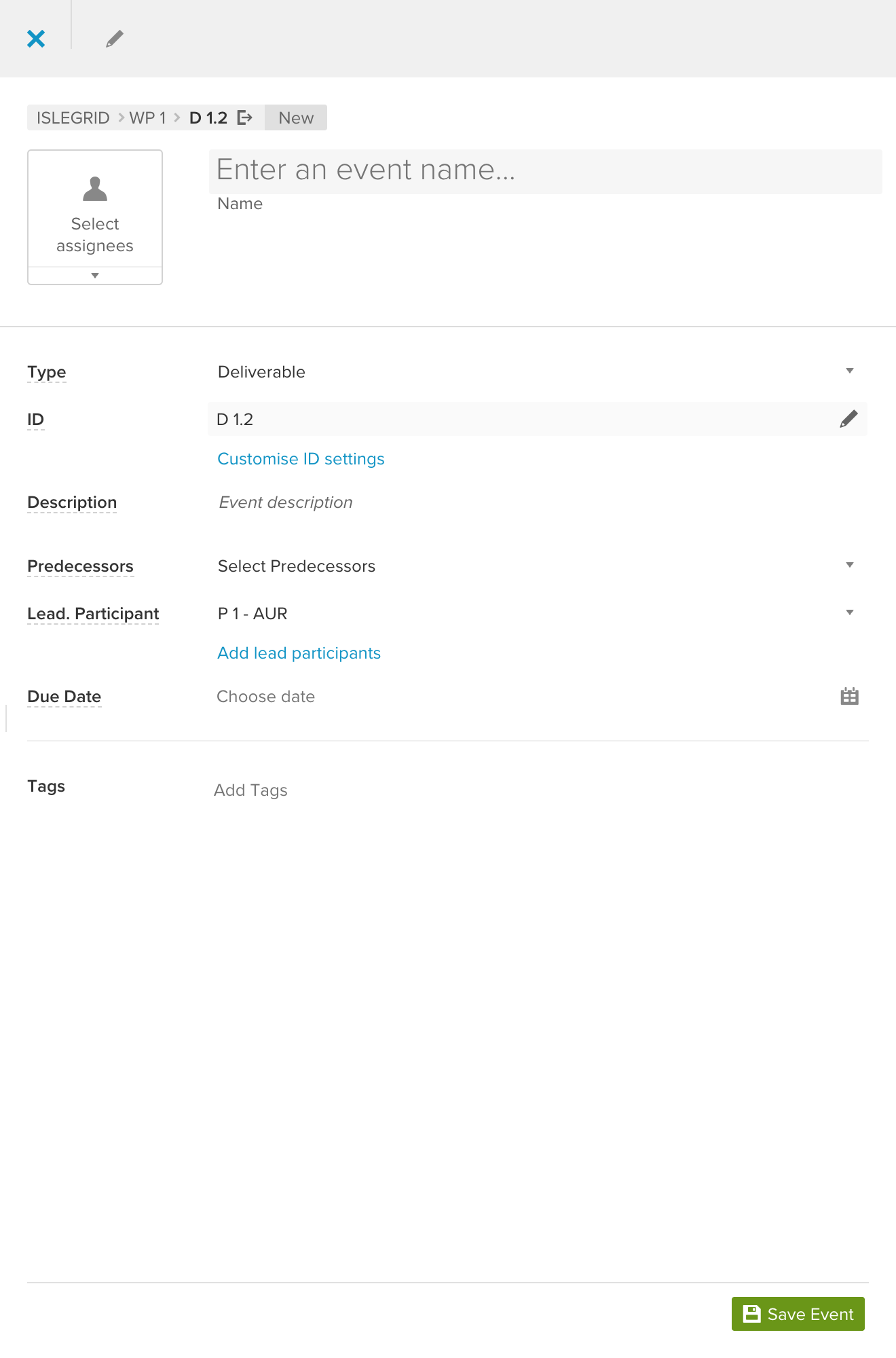Image resolution: width=896 pixels, height=1358 pixels.
Task: Expand the Select Predecessors dropdown
Action: [538, 566]
